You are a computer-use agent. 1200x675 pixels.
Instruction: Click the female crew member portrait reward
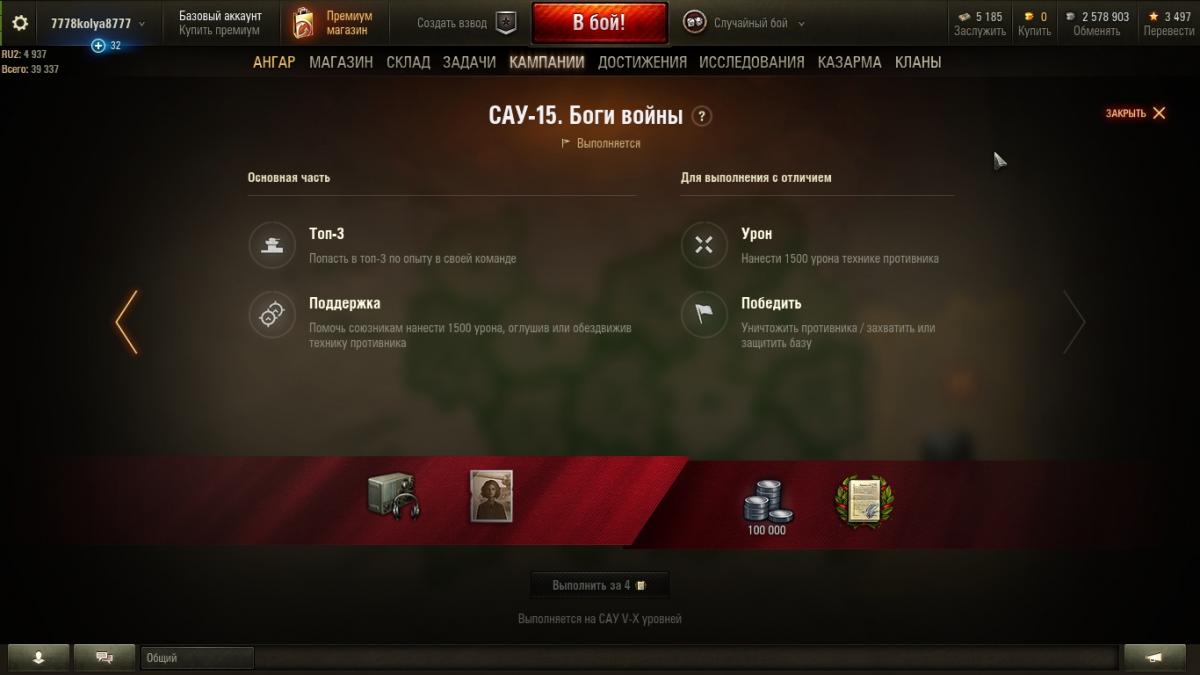point(491,496)
